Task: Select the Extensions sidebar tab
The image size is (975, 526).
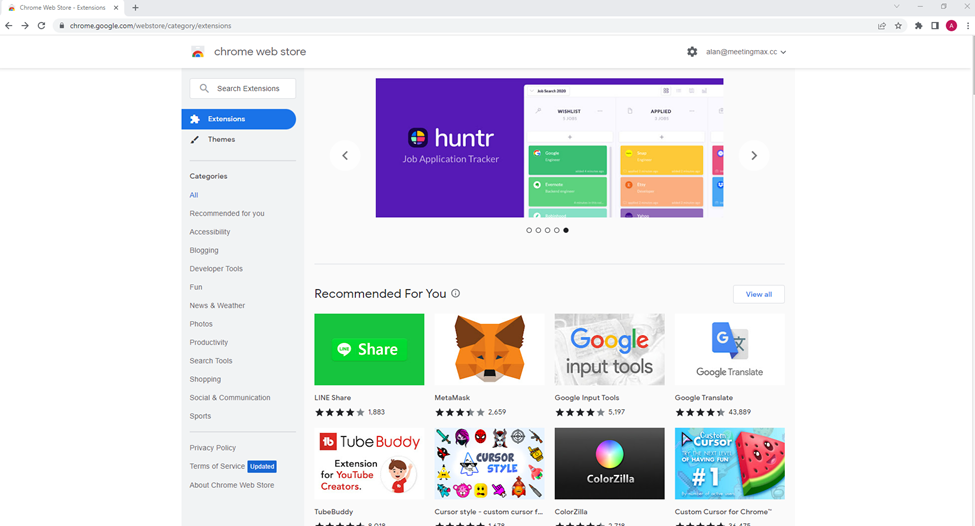Action: (239, 119)
